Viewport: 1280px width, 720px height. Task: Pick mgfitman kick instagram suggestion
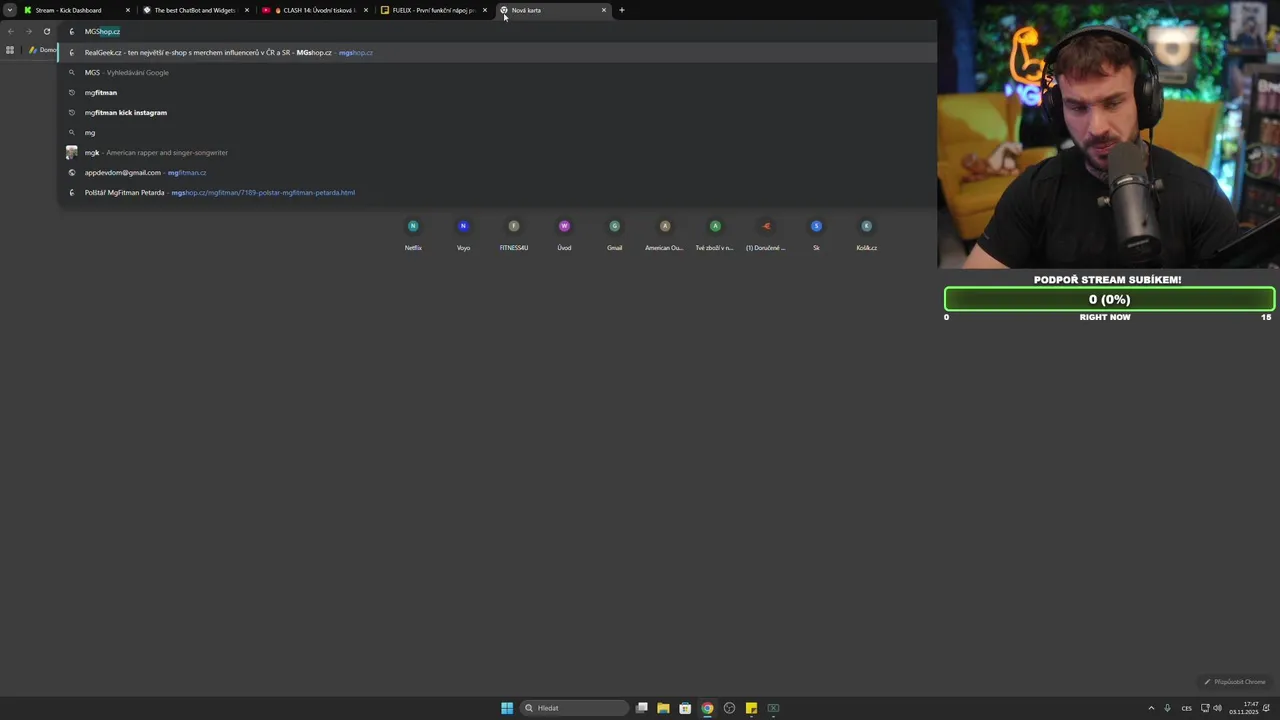tap(497, 112)
